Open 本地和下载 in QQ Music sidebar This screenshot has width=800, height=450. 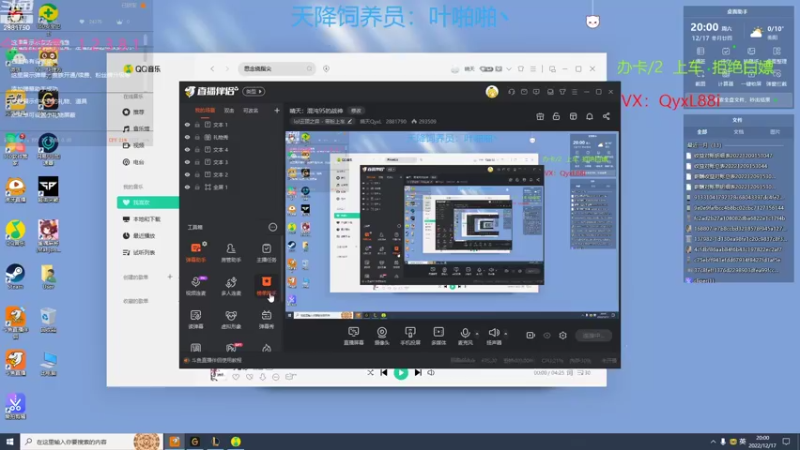tap(142, 219)
